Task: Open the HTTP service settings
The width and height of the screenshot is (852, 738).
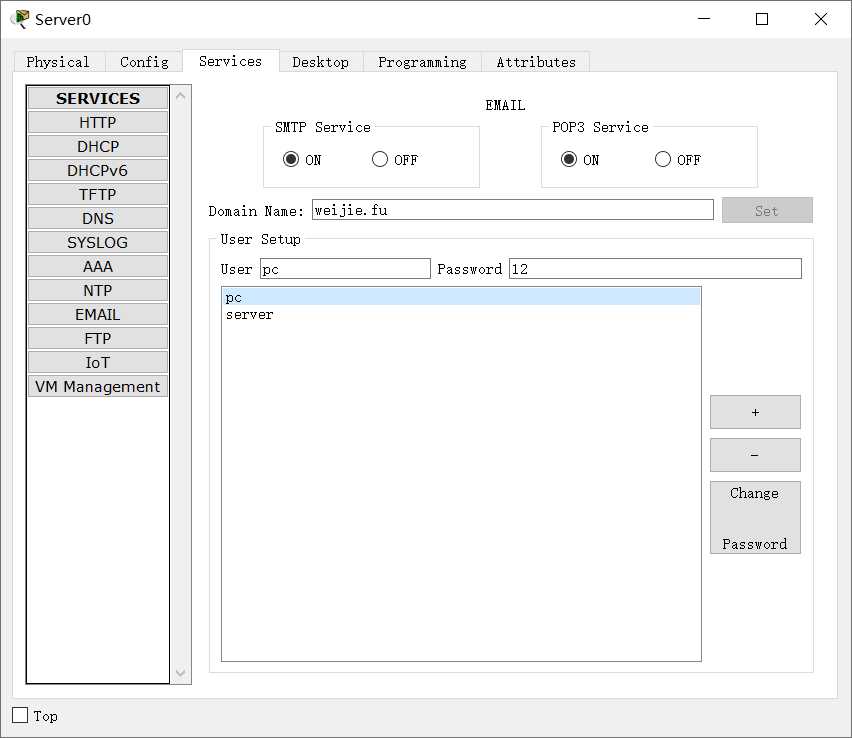Action: pyautogui.click(x=98, y=122)
